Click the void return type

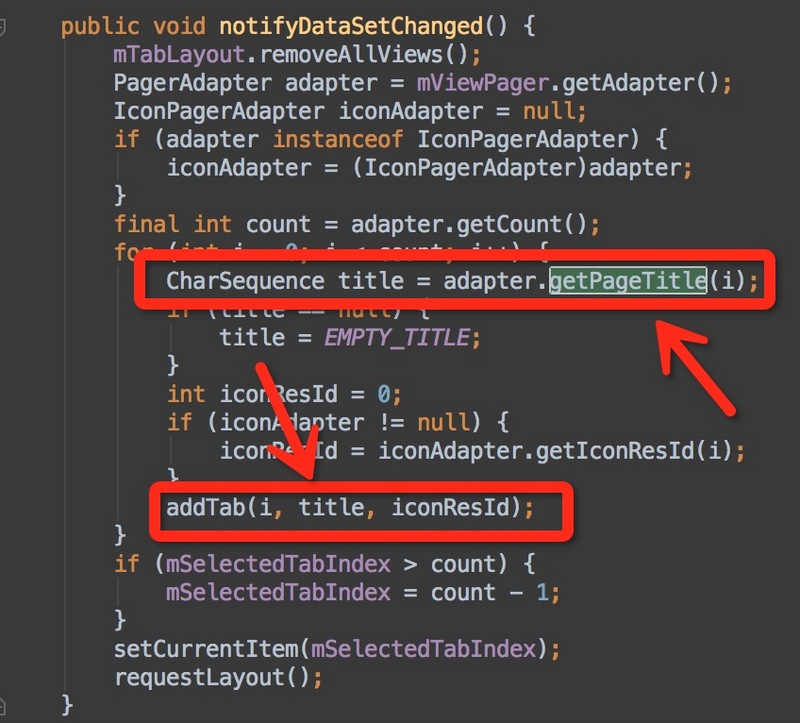[x=179, y=26]
